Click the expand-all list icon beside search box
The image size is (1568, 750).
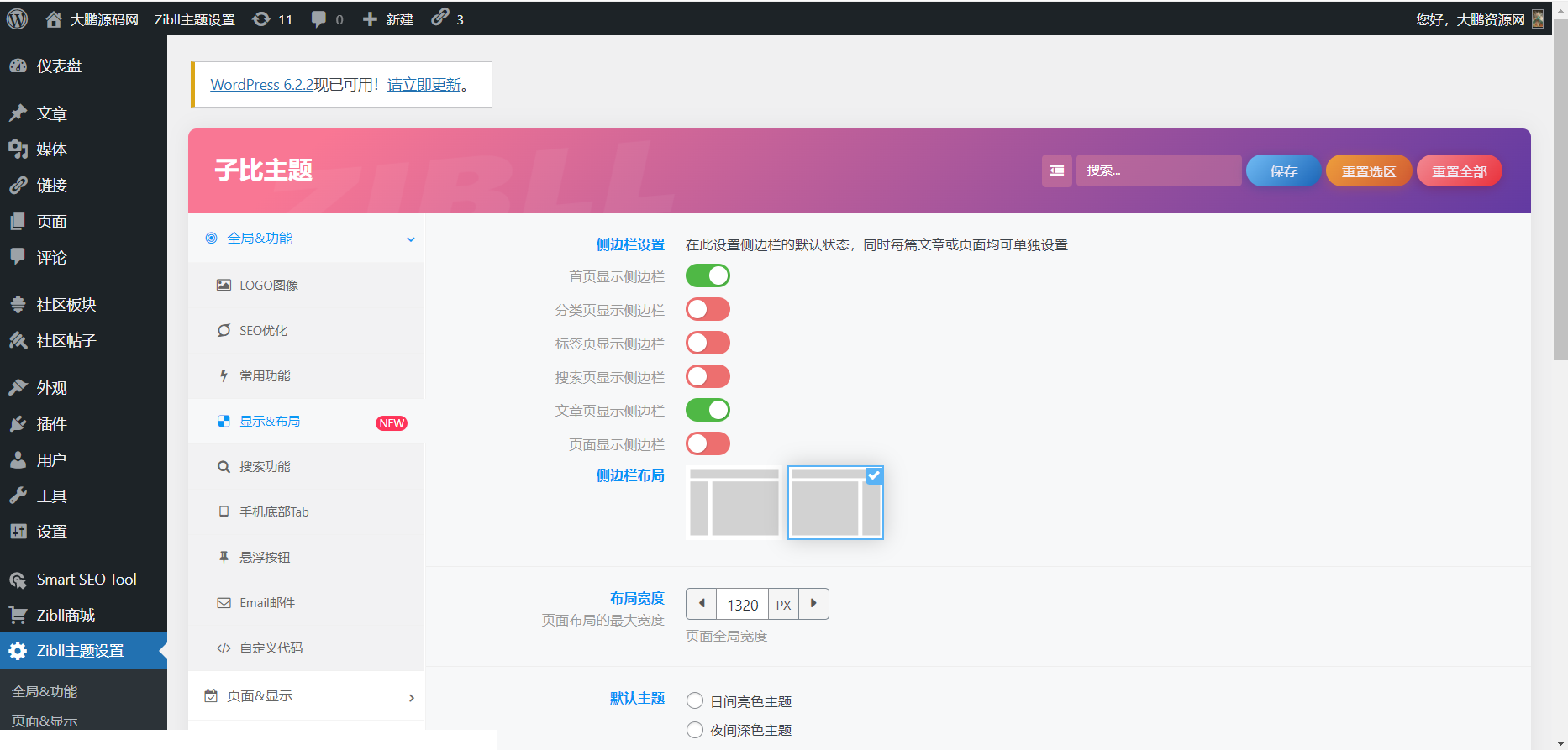[1056, 170]
